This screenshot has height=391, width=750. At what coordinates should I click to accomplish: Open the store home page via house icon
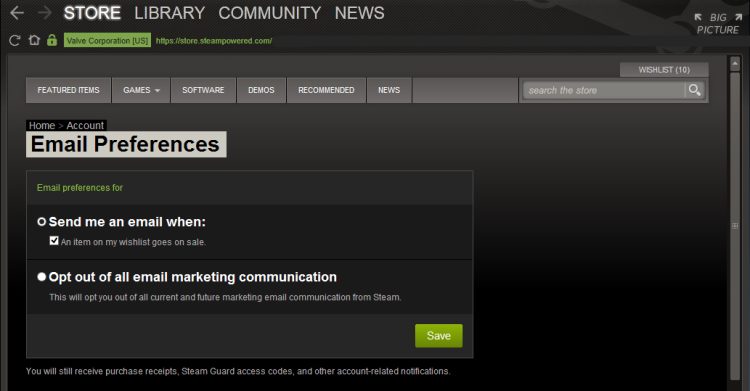point(34,40)
